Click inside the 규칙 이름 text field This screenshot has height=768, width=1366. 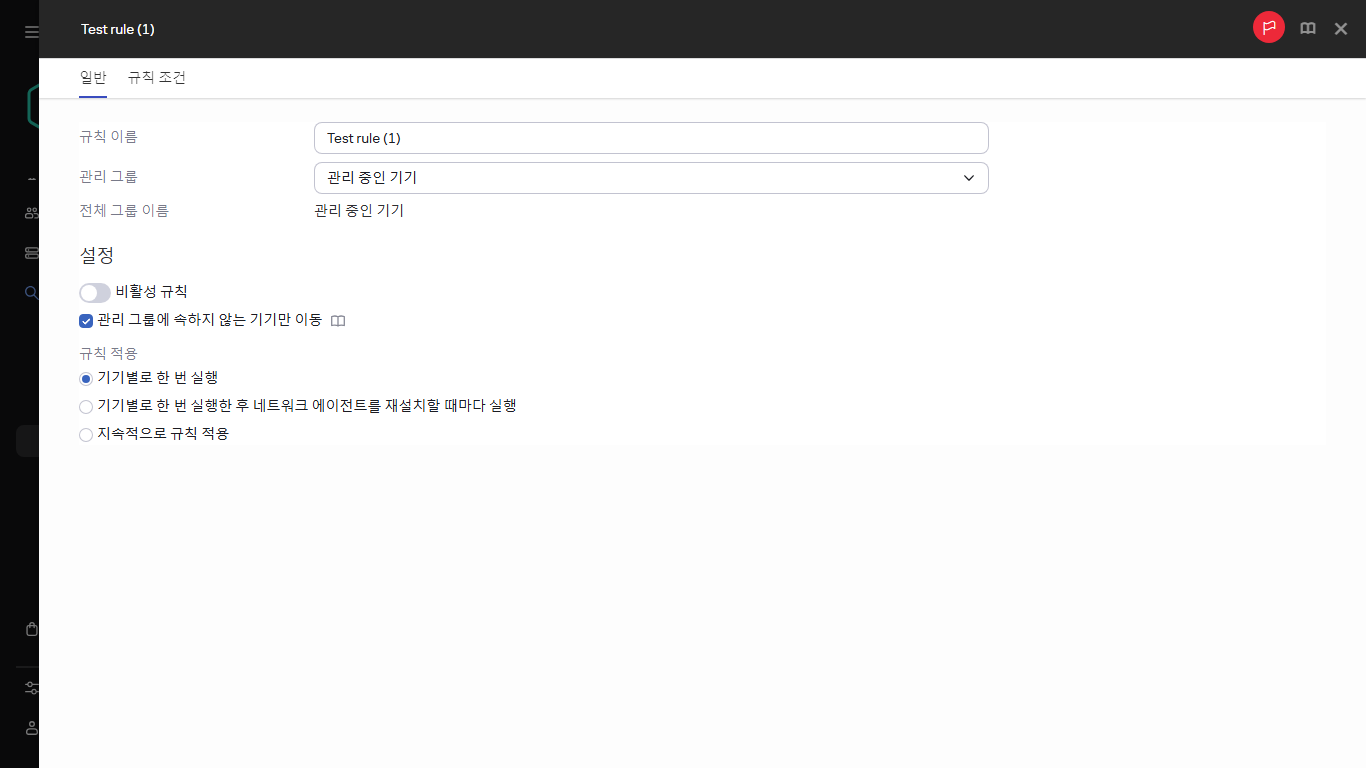point(650,137)
